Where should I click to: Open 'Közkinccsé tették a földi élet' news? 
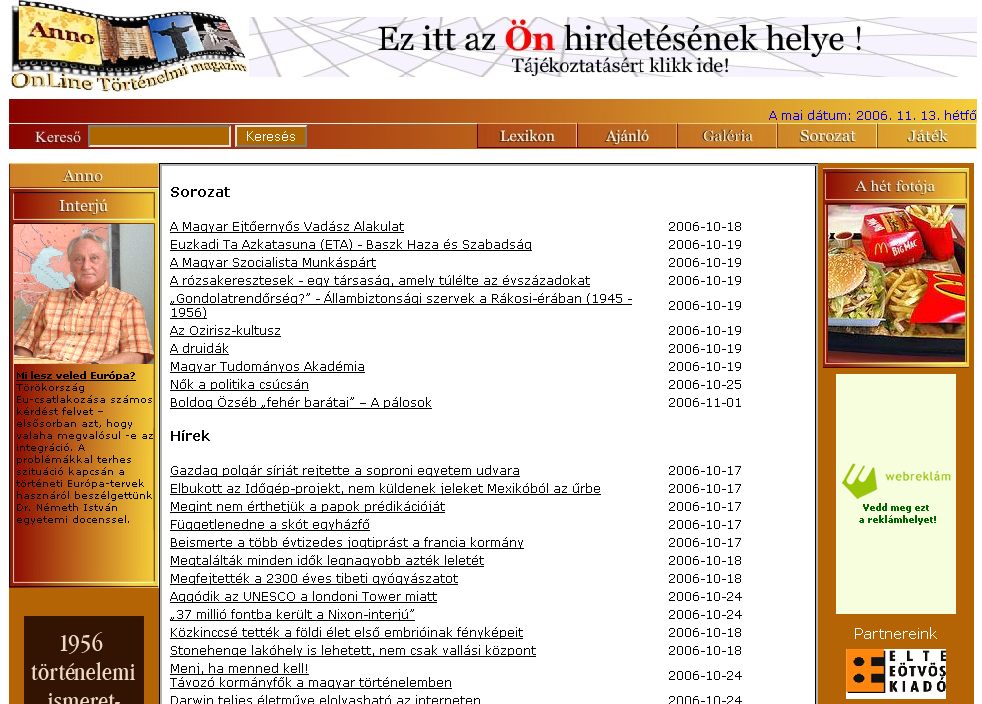[x=346, y=634]
